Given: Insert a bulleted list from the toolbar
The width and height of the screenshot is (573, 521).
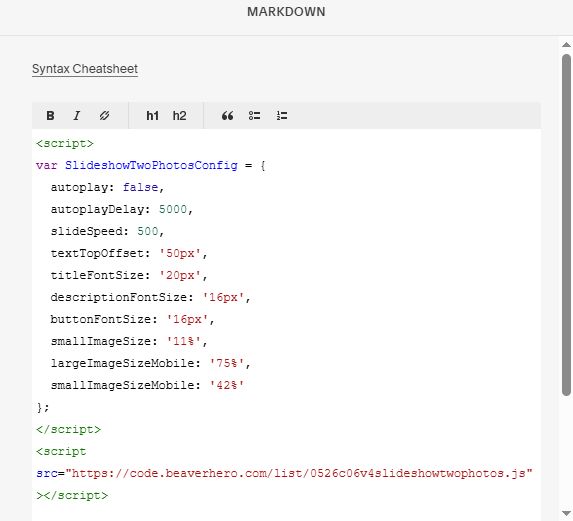Looking at the screenshot, I should pos(254,116).
